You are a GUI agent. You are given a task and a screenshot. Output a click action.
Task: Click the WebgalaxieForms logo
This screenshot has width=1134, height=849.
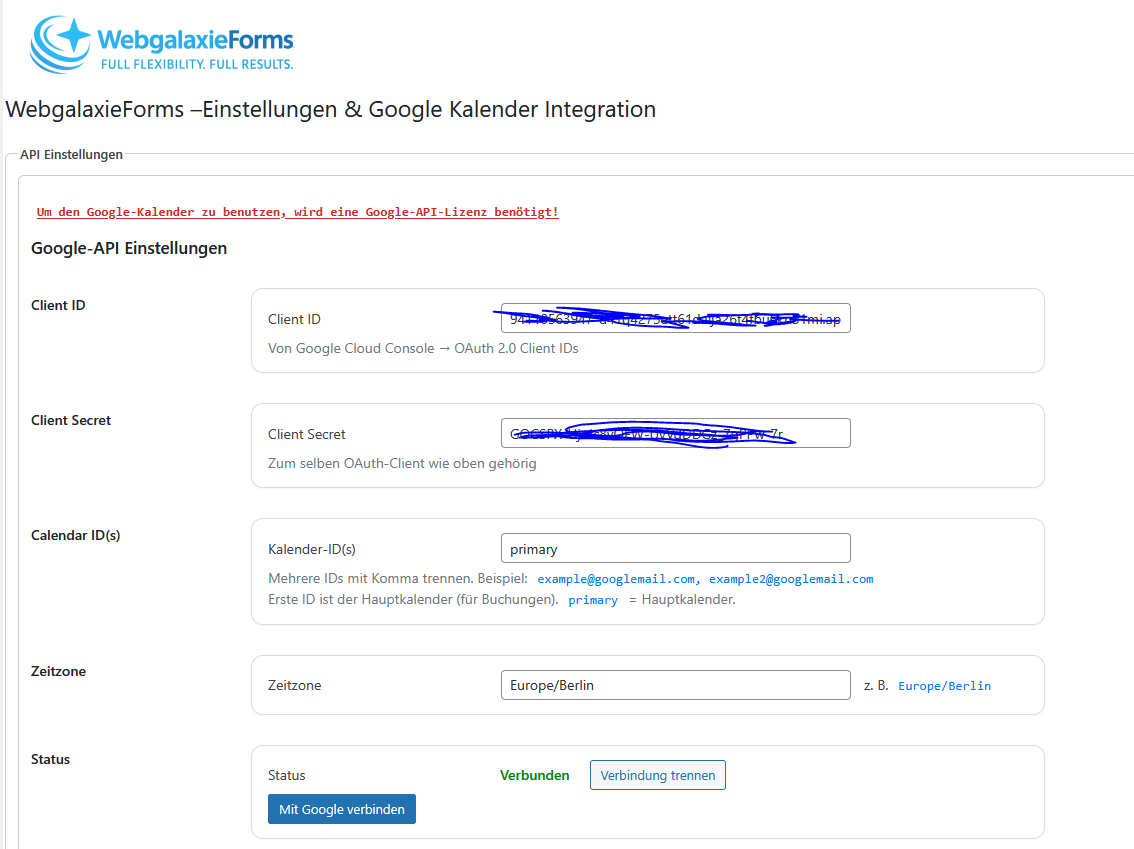[x=162, y=44]
